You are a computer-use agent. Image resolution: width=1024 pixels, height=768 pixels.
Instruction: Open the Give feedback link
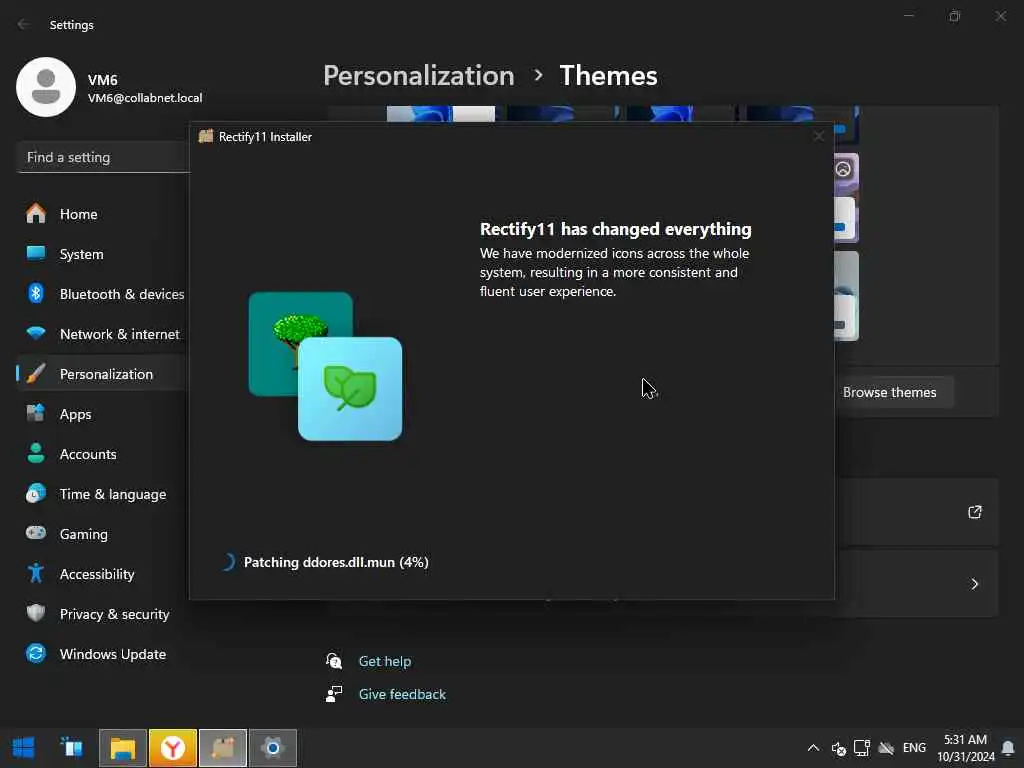(x=402, y=694)
